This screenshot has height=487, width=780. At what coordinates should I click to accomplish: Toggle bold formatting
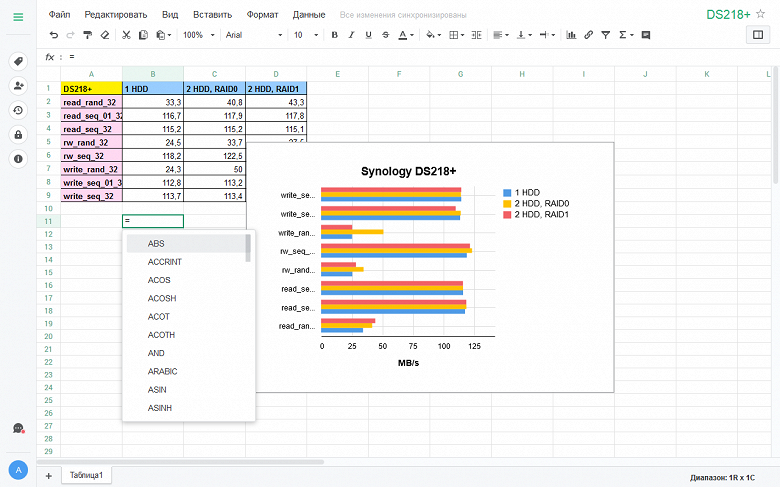tap(334, 35)
